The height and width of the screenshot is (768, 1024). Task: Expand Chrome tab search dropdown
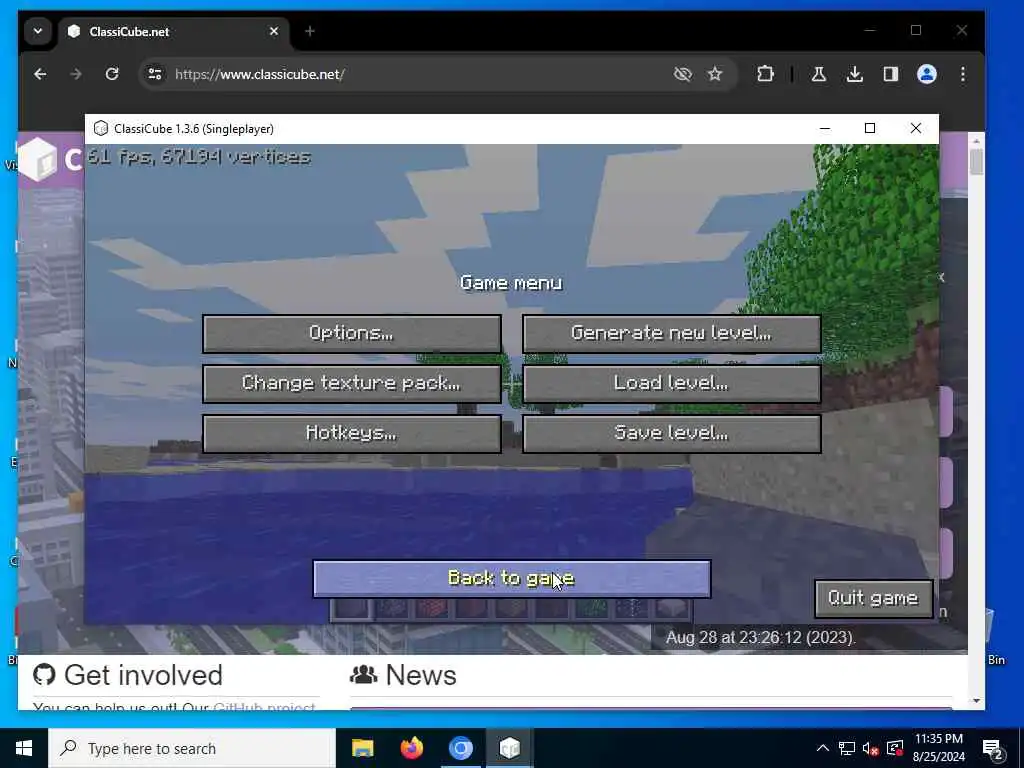tap(38, 31)
